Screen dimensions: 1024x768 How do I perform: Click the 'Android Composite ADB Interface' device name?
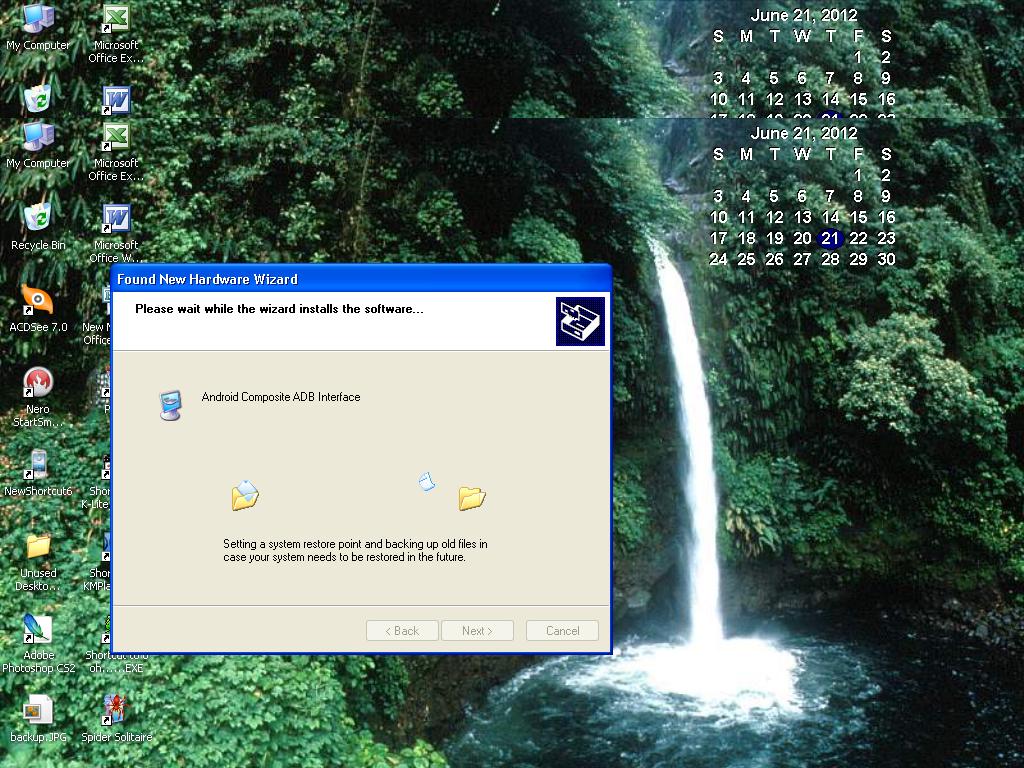tap(281, 397)
